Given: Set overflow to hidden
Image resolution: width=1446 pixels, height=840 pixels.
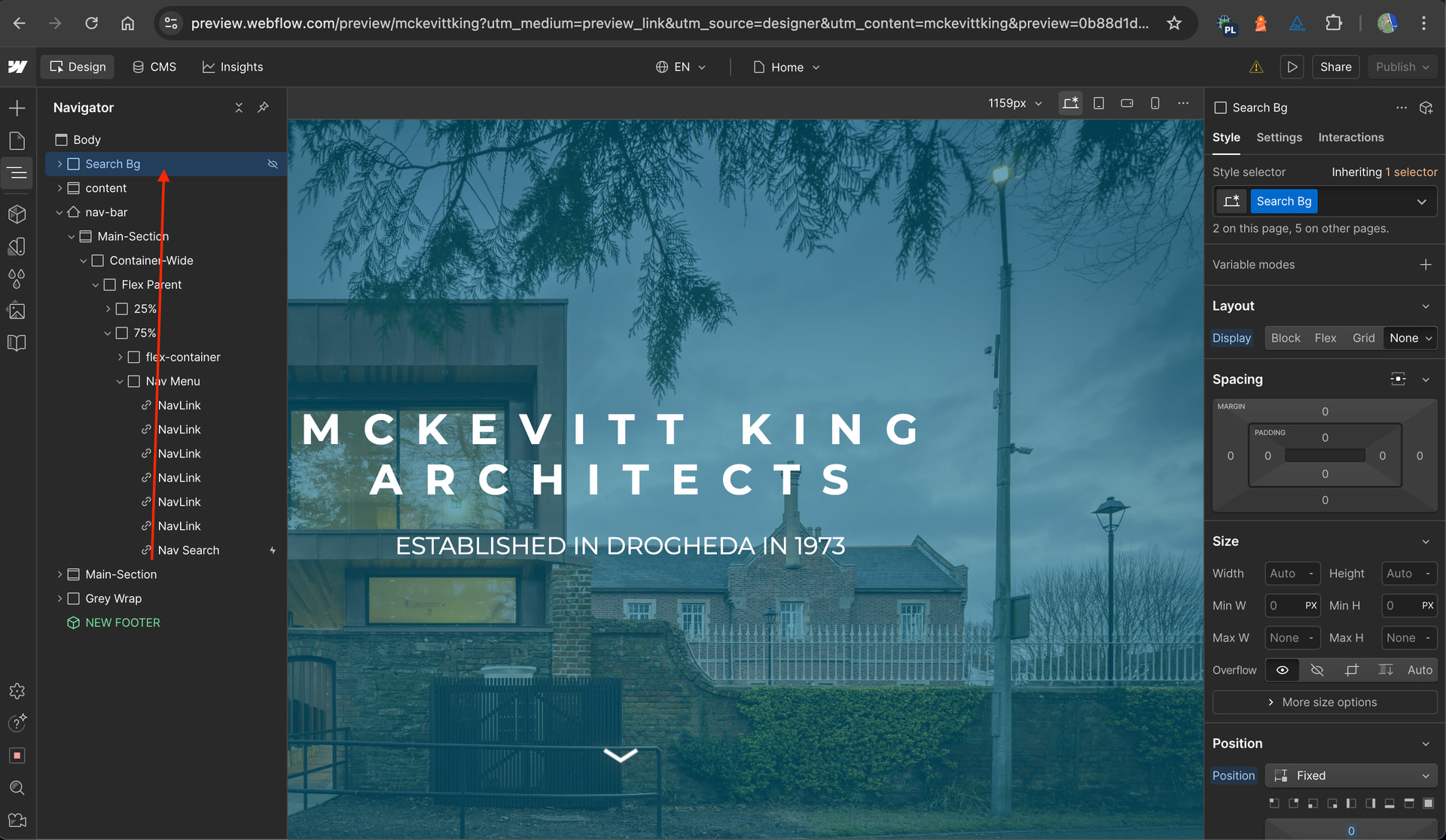Looking at the screenshot, I should click(1316, 670).
